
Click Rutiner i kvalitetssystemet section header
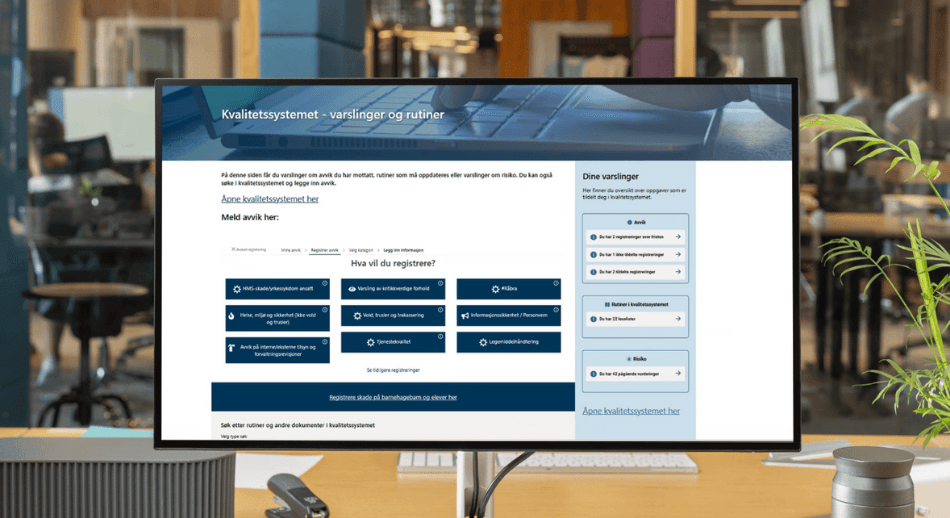coord(636,305)
